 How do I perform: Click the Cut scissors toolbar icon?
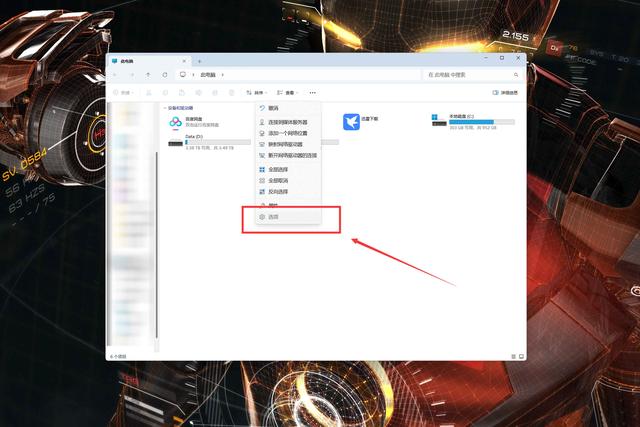[149, 93]
